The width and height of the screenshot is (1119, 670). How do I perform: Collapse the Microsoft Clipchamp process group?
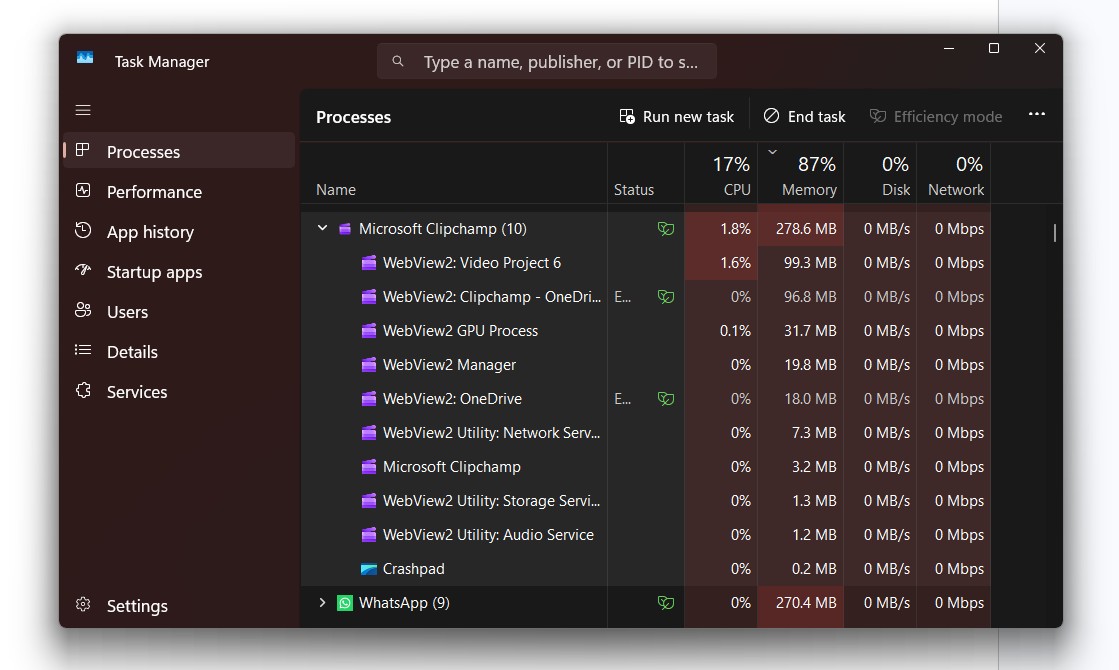322,228
